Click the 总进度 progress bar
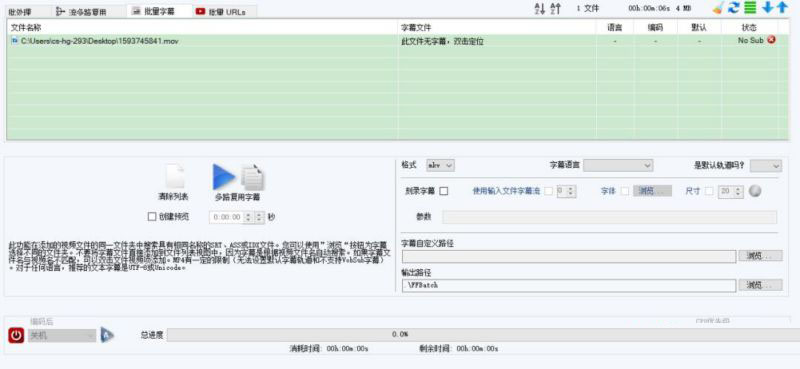Screen dimensions: 800x369 (483, 334)
